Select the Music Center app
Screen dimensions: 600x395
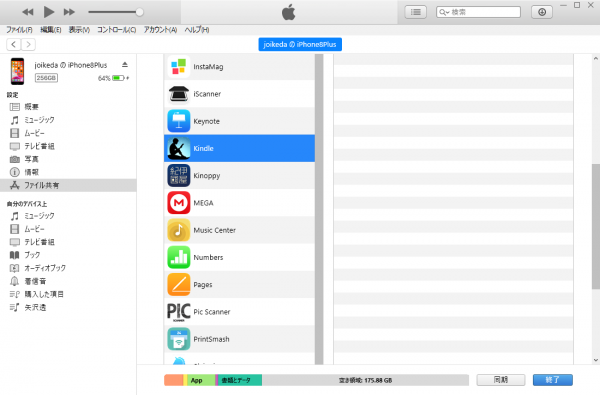[240, 230]
